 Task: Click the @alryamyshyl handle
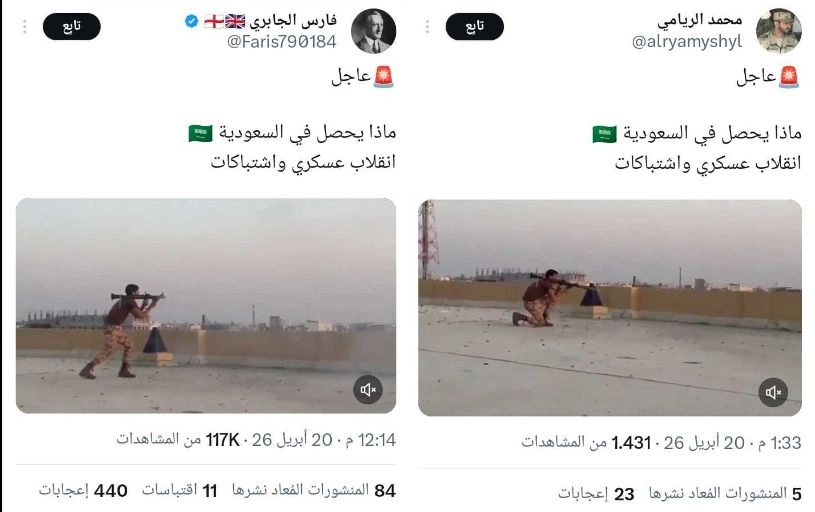coord(687,42)
